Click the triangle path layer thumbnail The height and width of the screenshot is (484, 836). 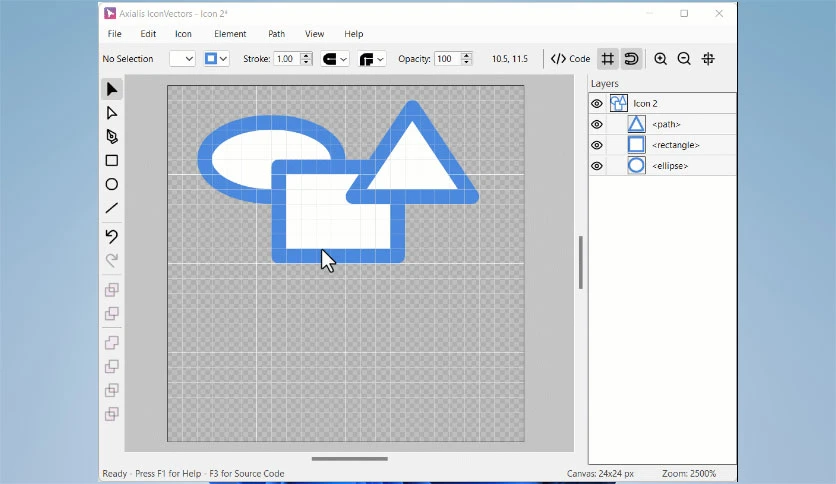click(636, 124)
